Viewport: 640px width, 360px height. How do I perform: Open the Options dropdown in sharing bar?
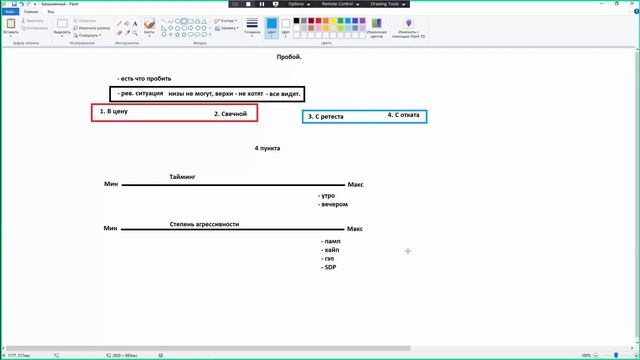click(299, 4)
